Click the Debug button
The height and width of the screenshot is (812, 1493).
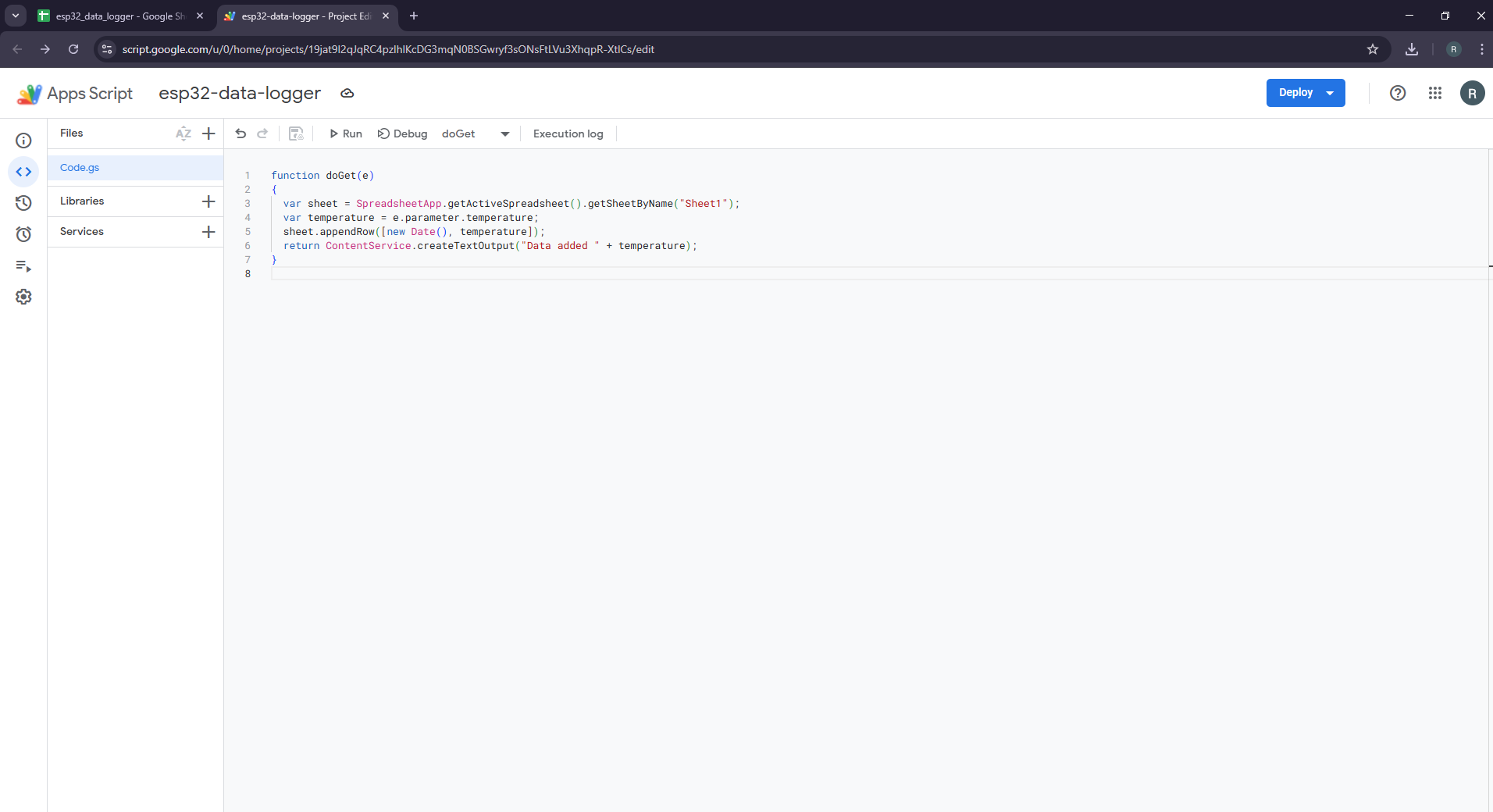[402, 134]
